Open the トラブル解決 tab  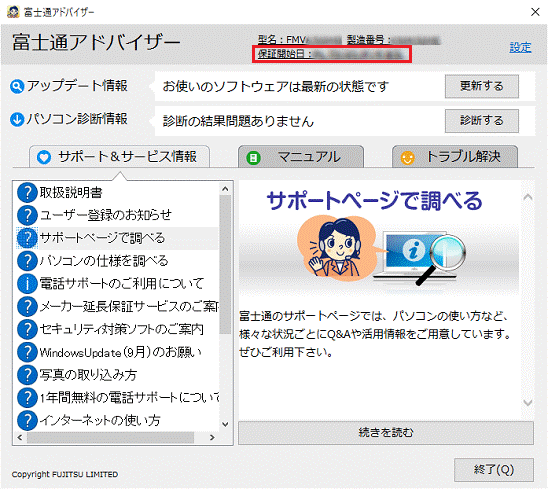(455, 157)
